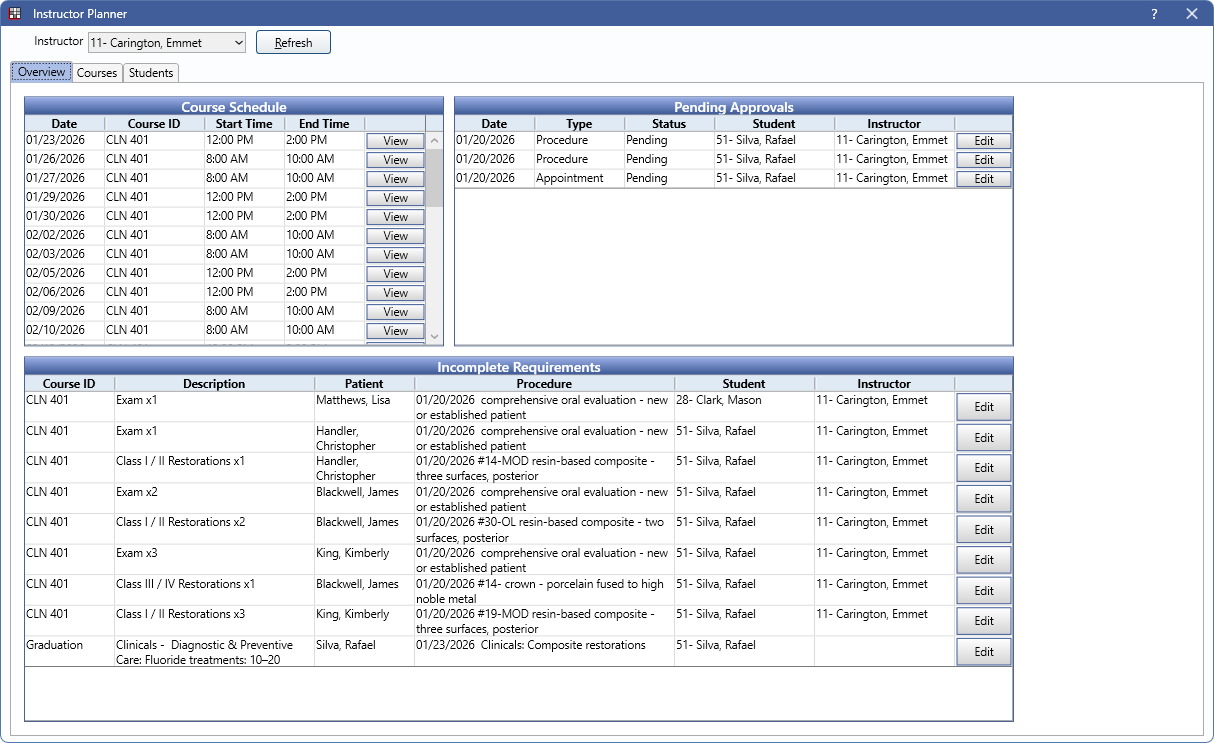
Task: Select the Overview tab
Action: pos(41,73)
